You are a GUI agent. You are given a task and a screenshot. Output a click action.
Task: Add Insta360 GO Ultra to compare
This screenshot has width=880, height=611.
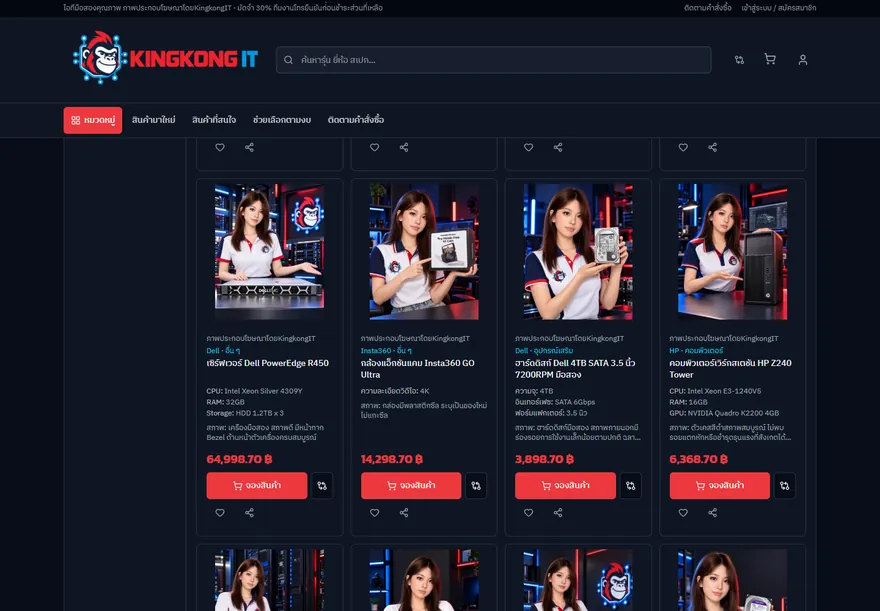pos(476,485)
